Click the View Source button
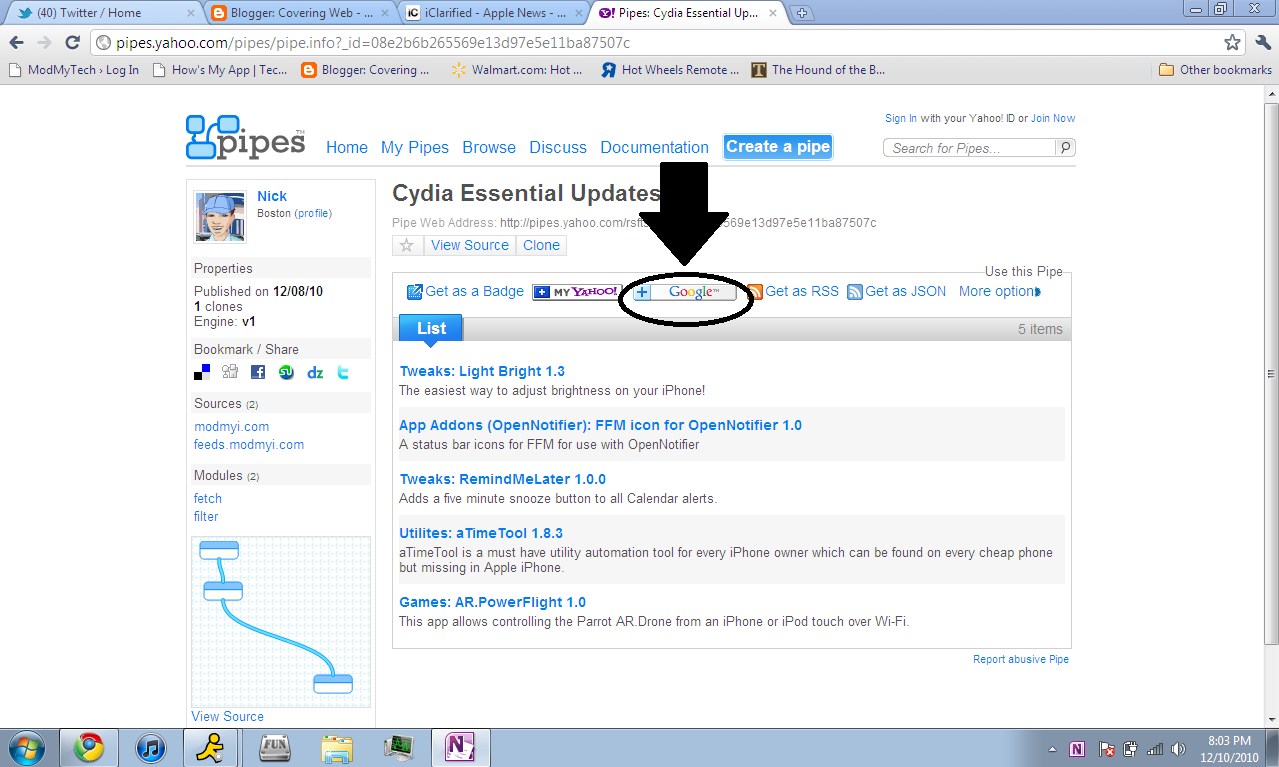Viewport: 1279px width, 767px height. (470, 245)
